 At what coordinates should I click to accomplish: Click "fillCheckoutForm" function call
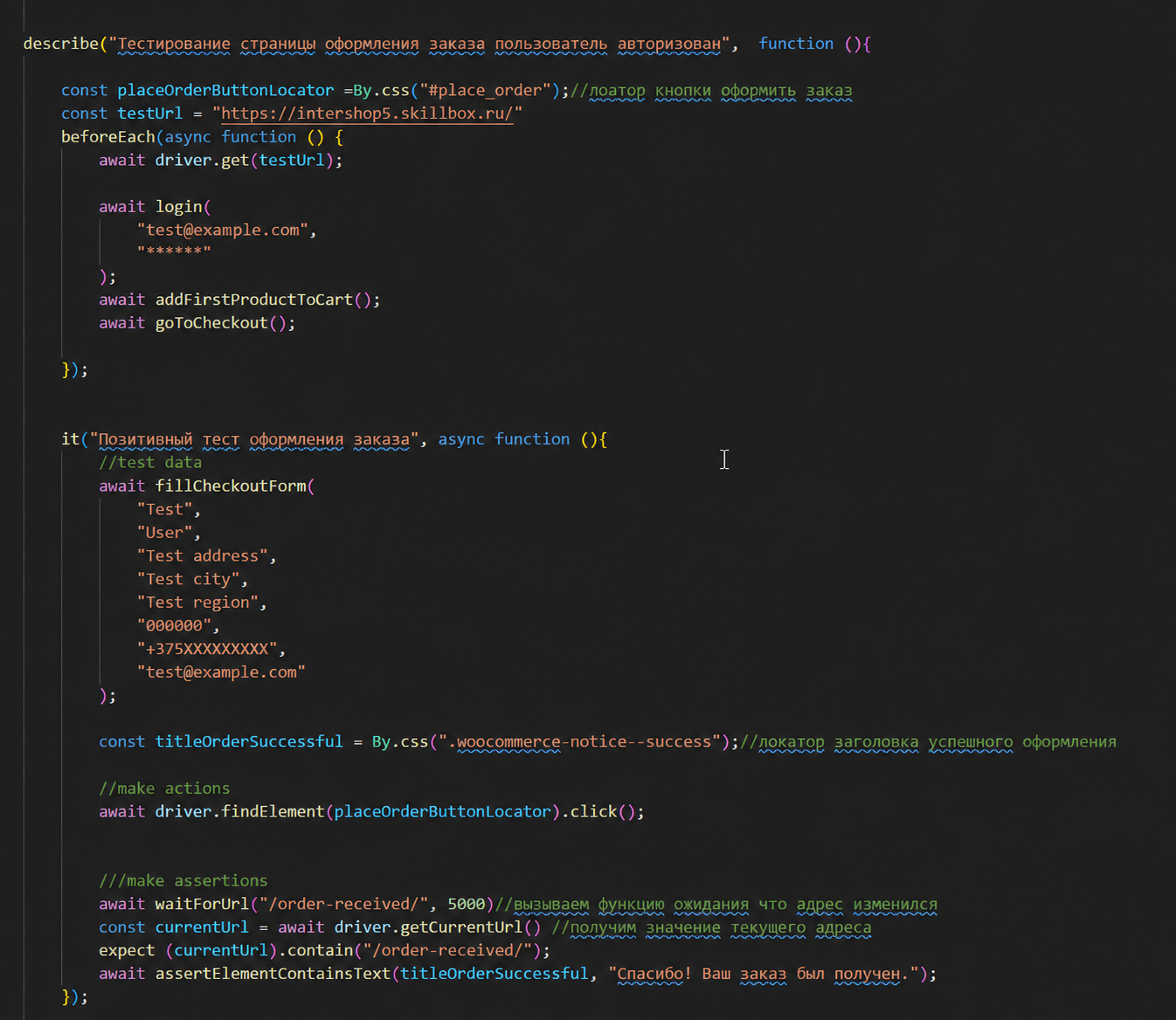point(231,486)
